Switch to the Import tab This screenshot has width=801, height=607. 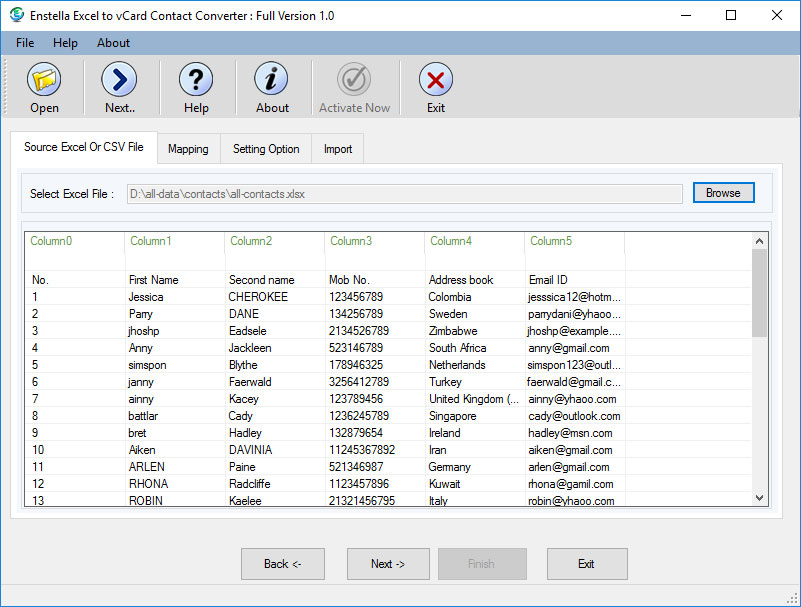click(x=338, y=149)
